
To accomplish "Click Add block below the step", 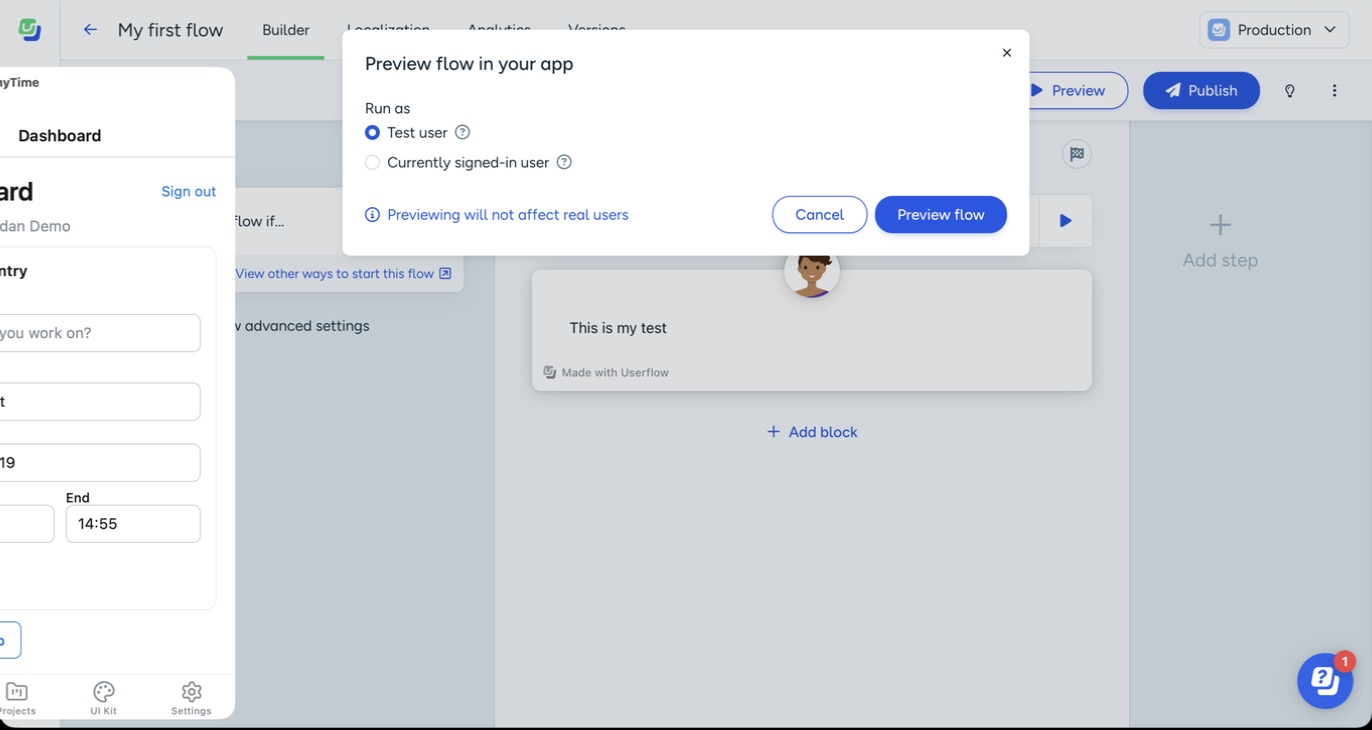I will (x=812, y=432).
